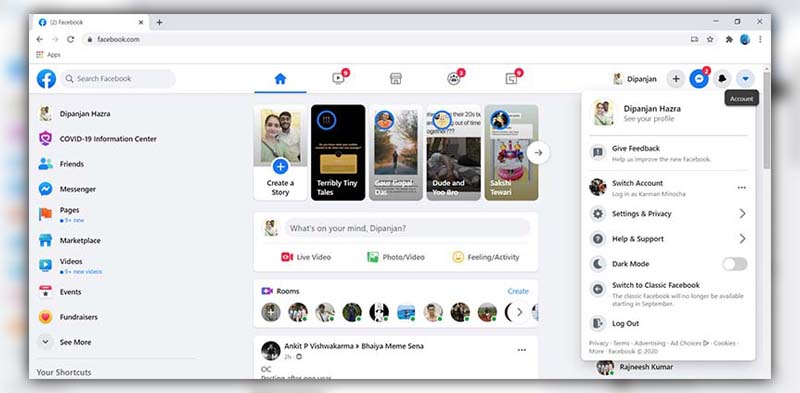This screenshot has width=800, height=393.
Task: Open the notifications bell
Action: [722, 79]
